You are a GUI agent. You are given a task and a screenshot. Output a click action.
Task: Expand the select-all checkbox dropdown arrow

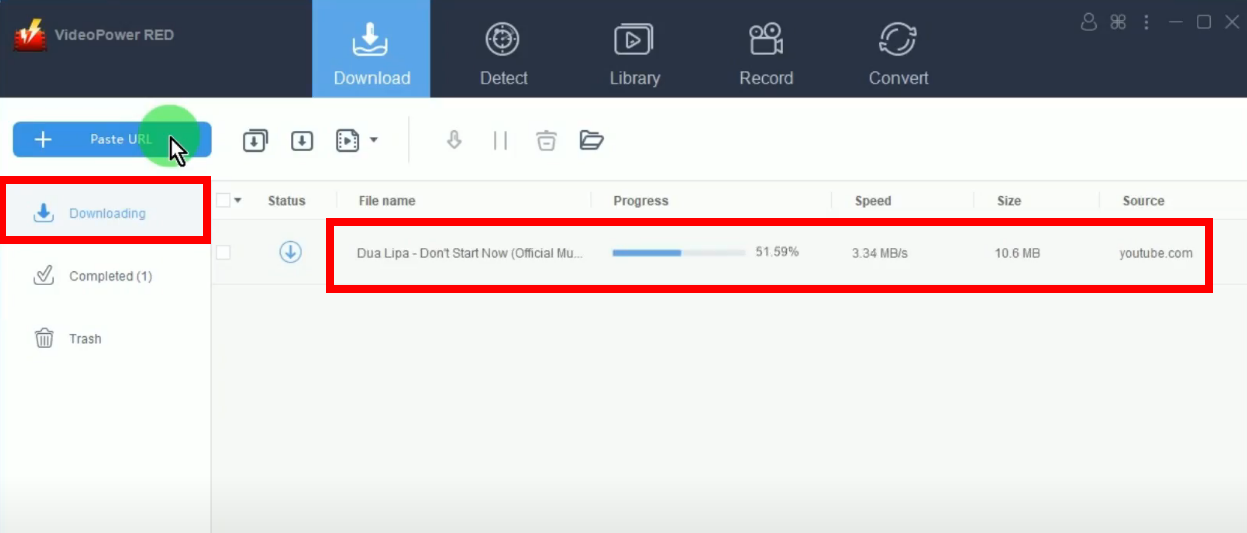point(238,200)
